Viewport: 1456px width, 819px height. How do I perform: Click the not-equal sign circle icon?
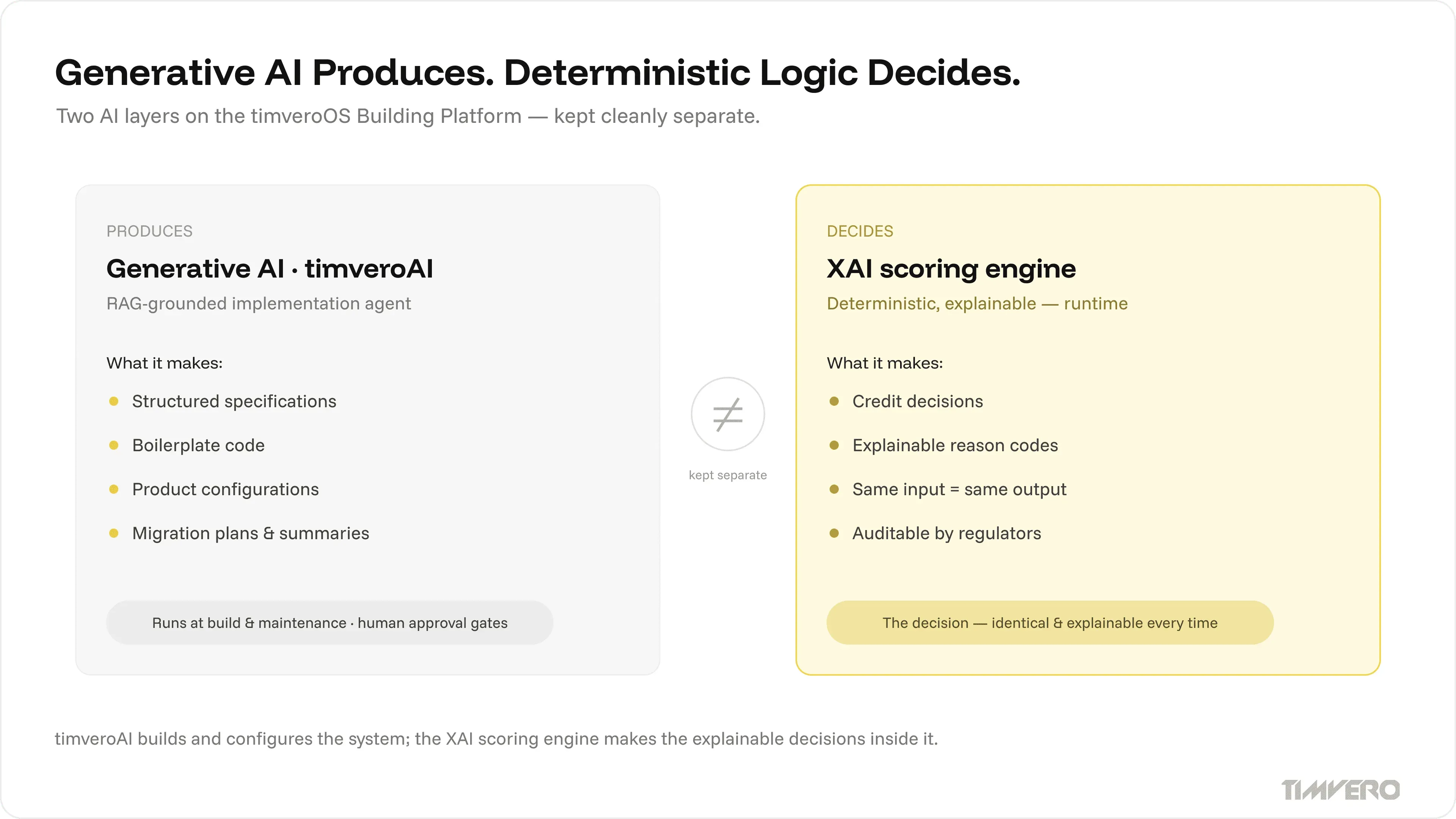tap(728, 414)
